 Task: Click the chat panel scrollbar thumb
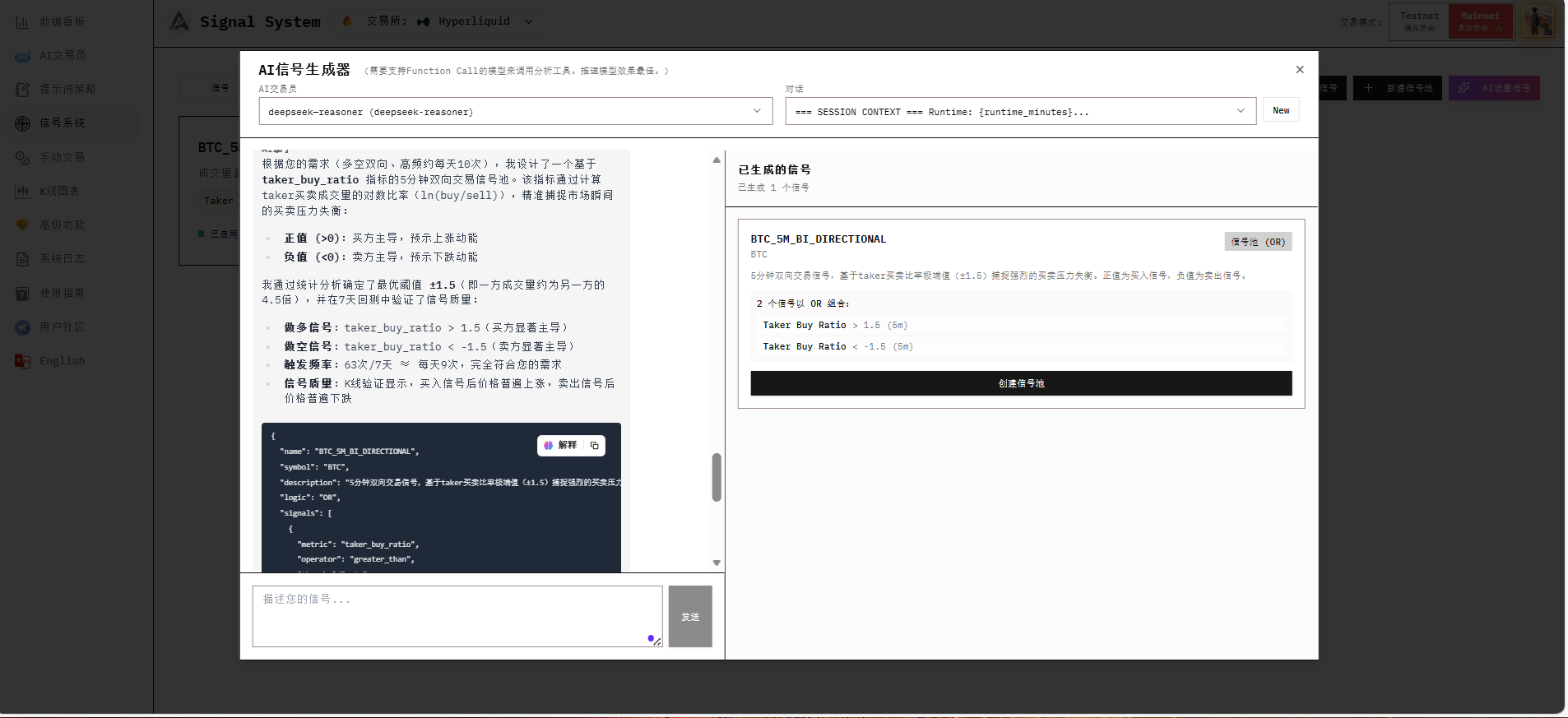pos(717,477)
